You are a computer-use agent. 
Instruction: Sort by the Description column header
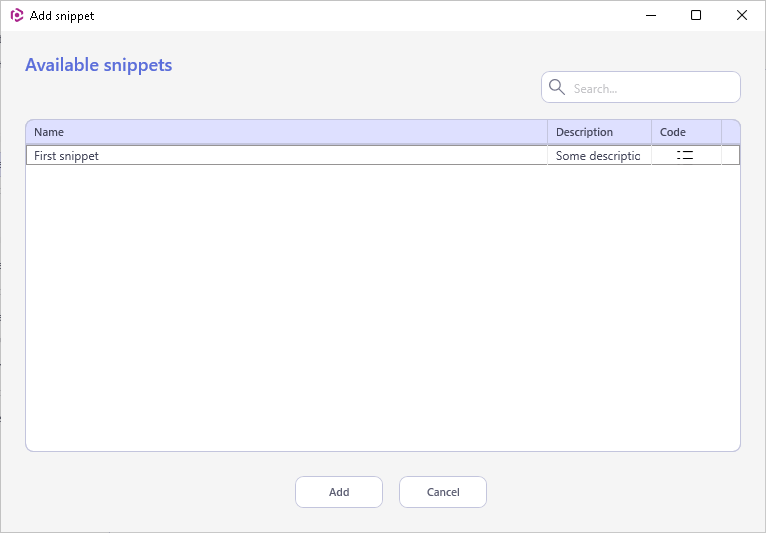[599, 132]
